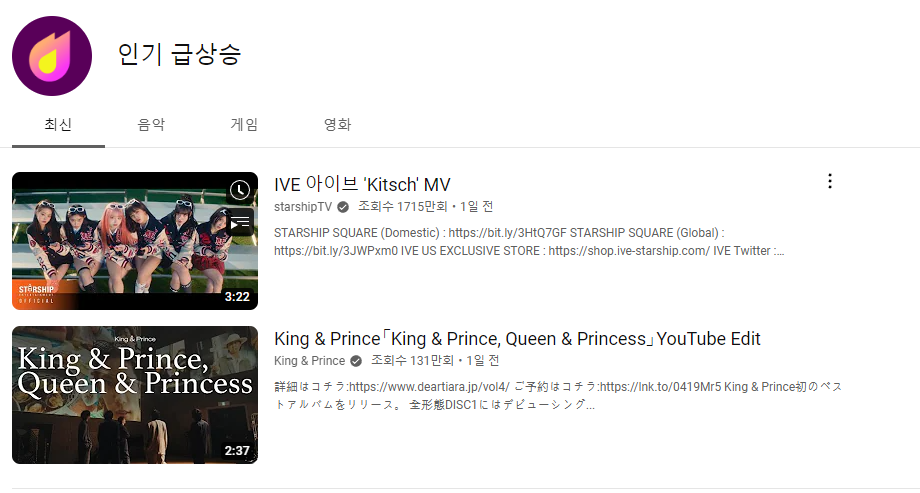Open King & Prince YouTube Edit video title
The height and width of the screenshot is (493, 920).
coord(517,339)
